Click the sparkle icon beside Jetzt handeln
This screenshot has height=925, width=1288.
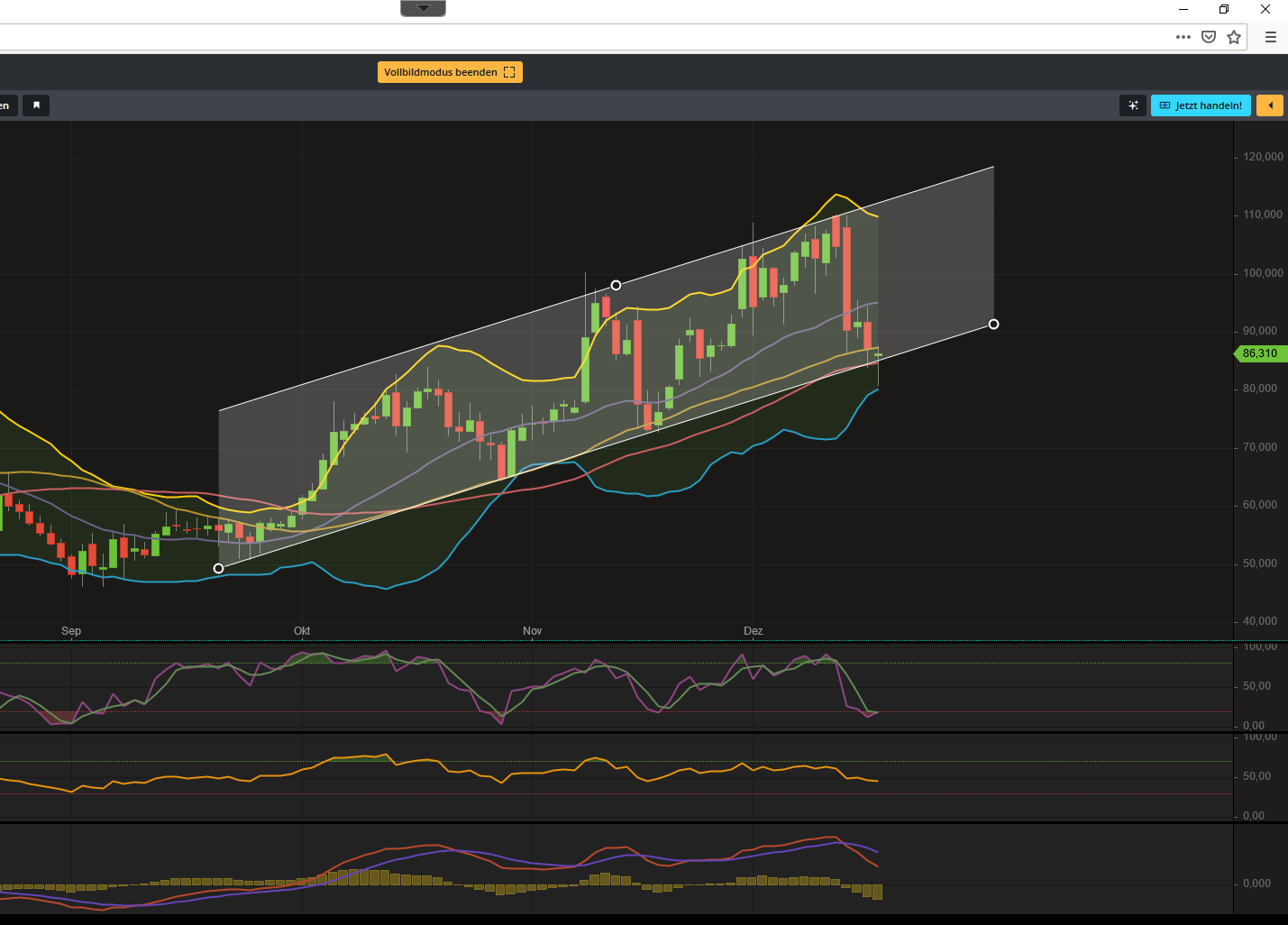pyautogui.click(x=1133, y=105)
